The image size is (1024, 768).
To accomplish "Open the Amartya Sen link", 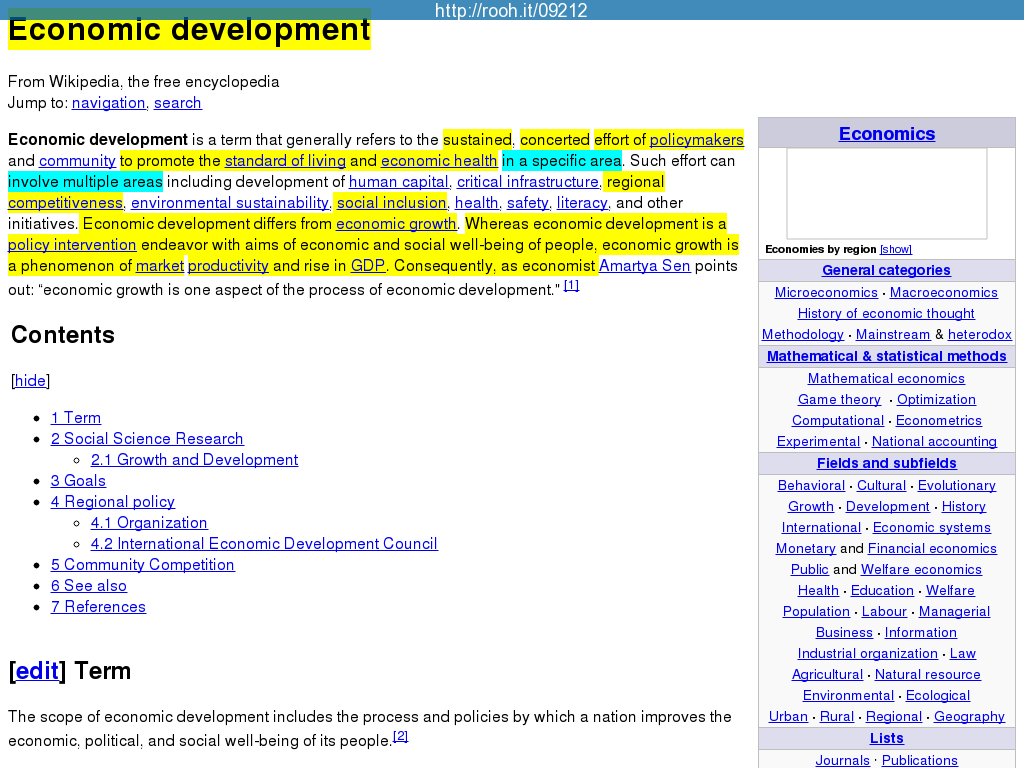I will click(x=644, y=266).
